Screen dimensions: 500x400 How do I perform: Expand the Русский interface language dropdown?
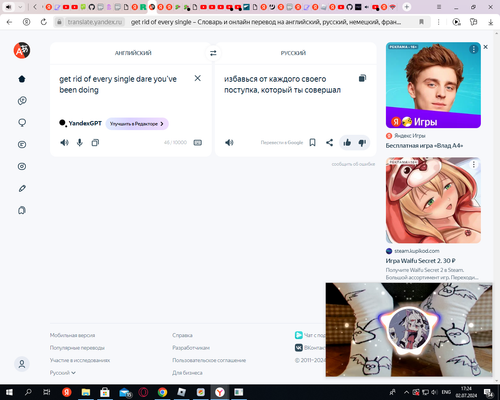click(x=63, y=373)
